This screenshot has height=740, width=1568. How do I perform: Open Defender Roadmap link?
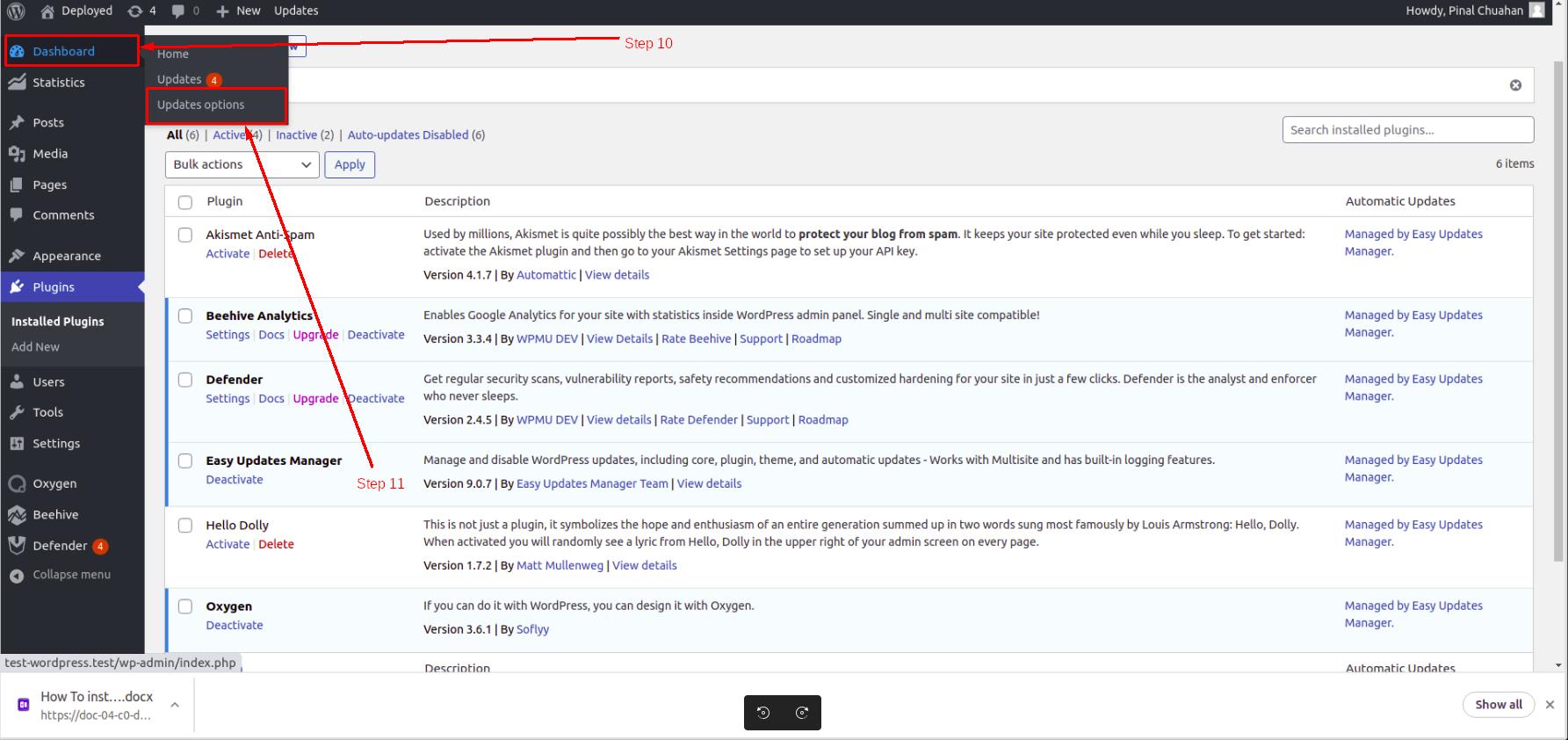click(x=823, y=420)
